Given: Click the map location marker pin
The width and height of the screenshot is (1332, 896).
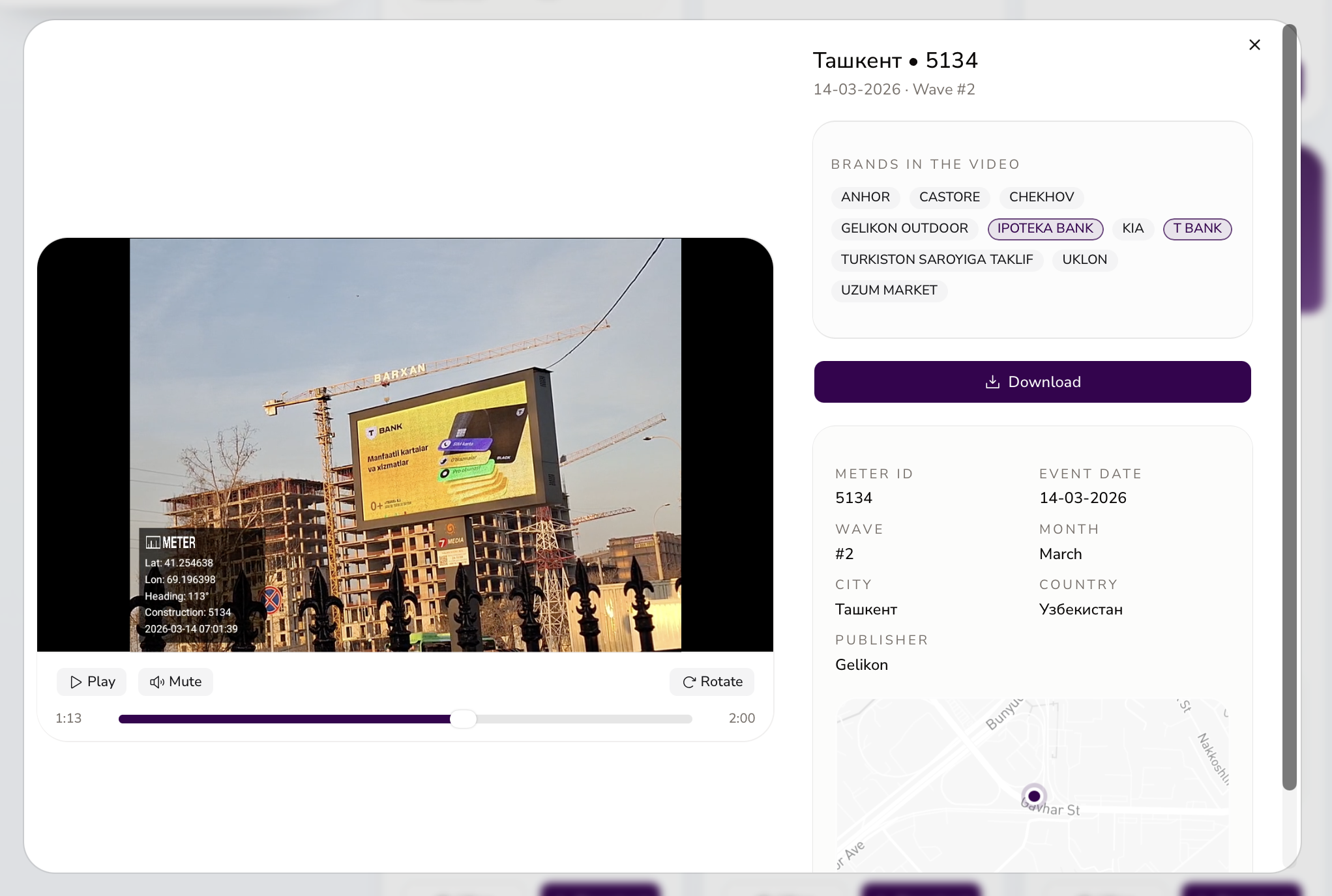Looking at the screenshot, I should [x=1033, y=796].
